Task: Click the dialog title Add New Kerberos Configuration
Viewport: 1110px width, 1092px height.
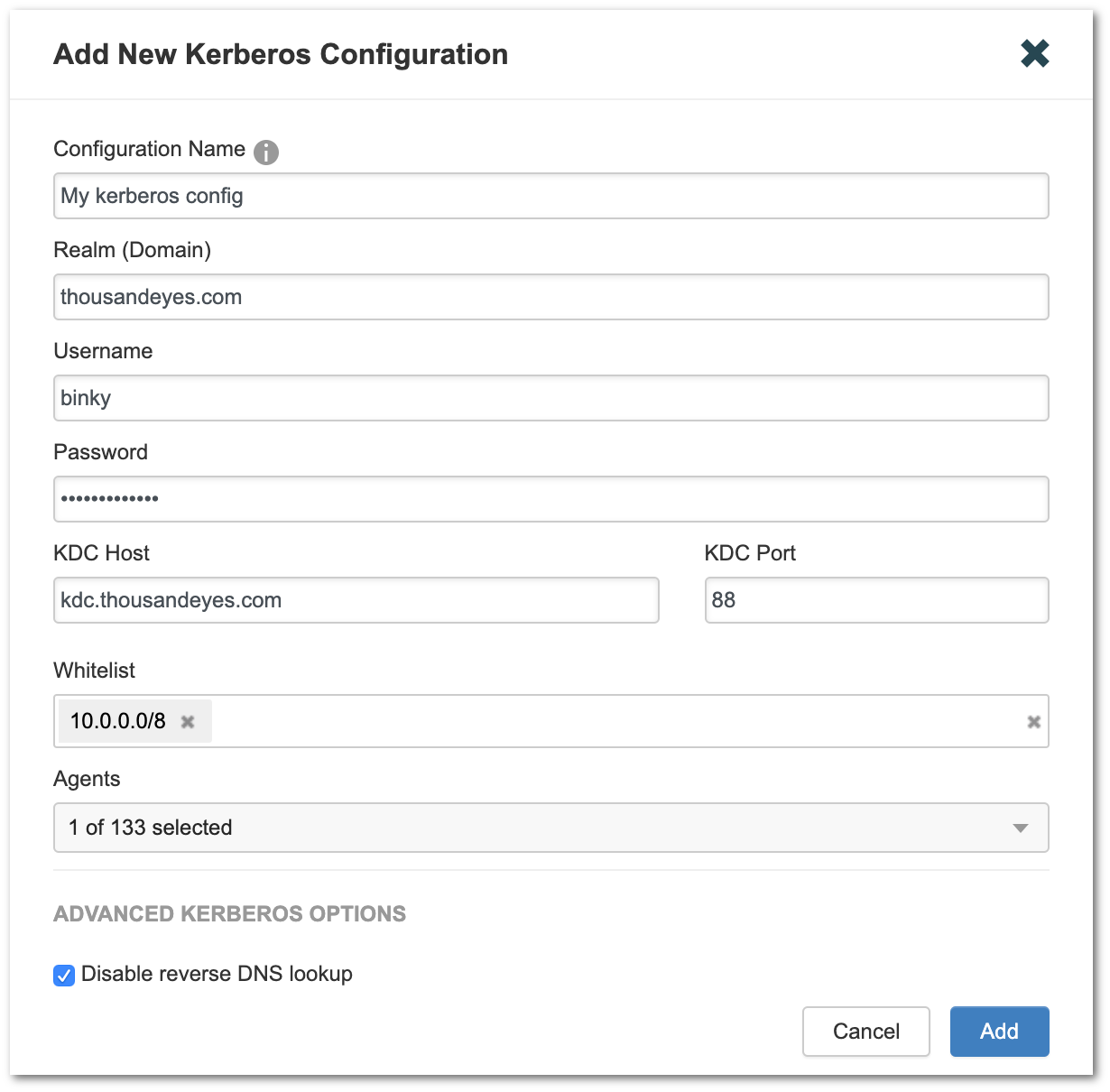Action: tap(282, 54)
